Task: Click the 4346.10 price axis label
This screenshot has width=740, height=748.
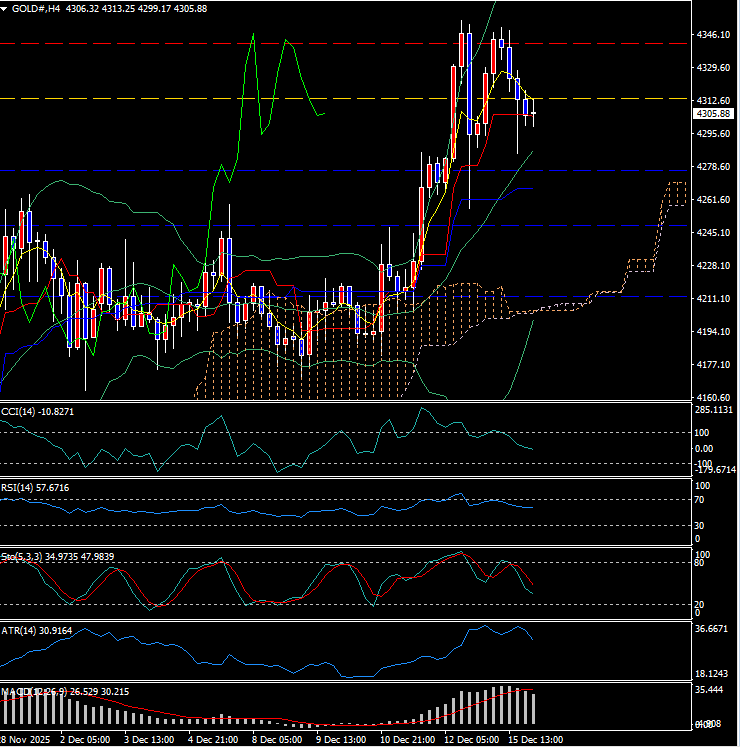Action: [x=714, y=35]
